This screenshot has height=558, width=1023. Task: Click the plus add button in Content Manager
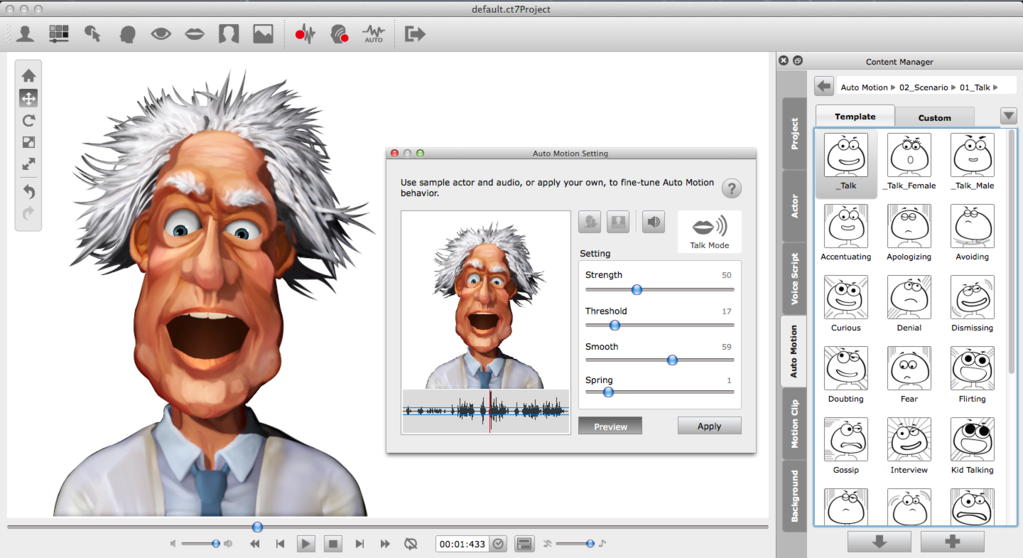tap(952, 542)
